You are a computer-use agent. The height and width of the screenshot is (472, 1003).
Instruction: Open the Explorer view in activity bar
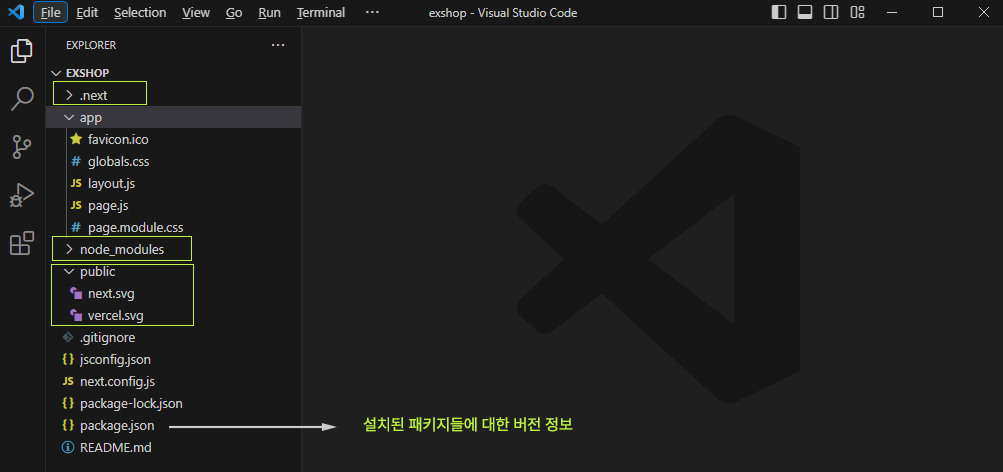tap(22, 51)
